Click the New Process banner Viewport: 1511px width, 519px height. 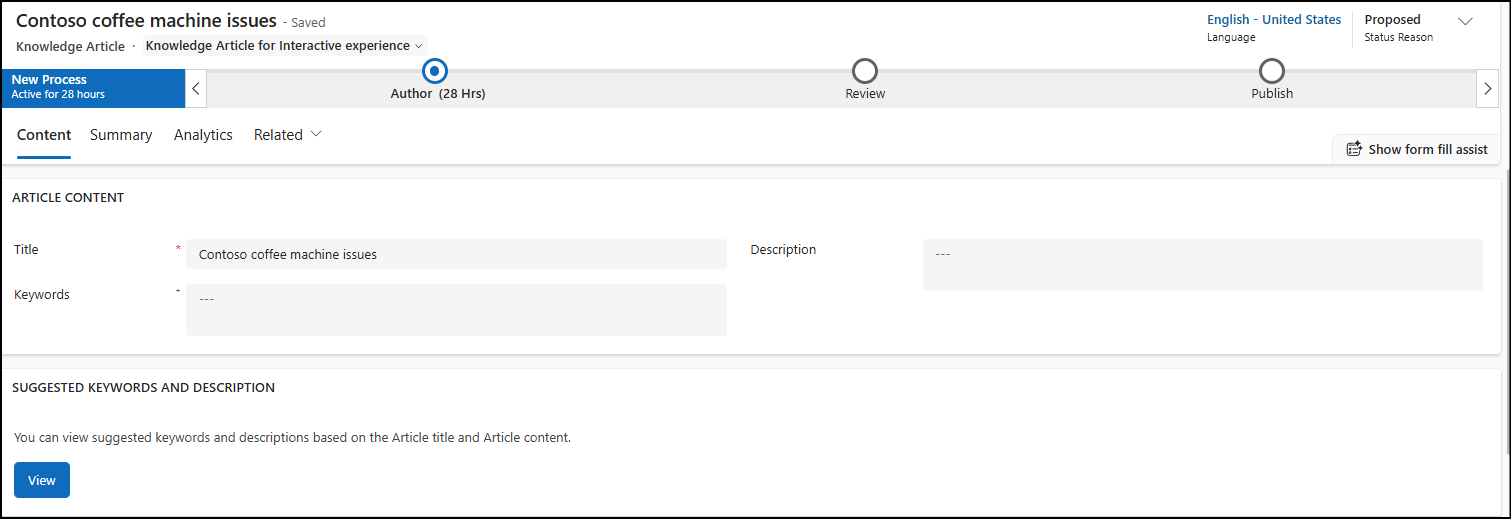(x=93, y=87)
